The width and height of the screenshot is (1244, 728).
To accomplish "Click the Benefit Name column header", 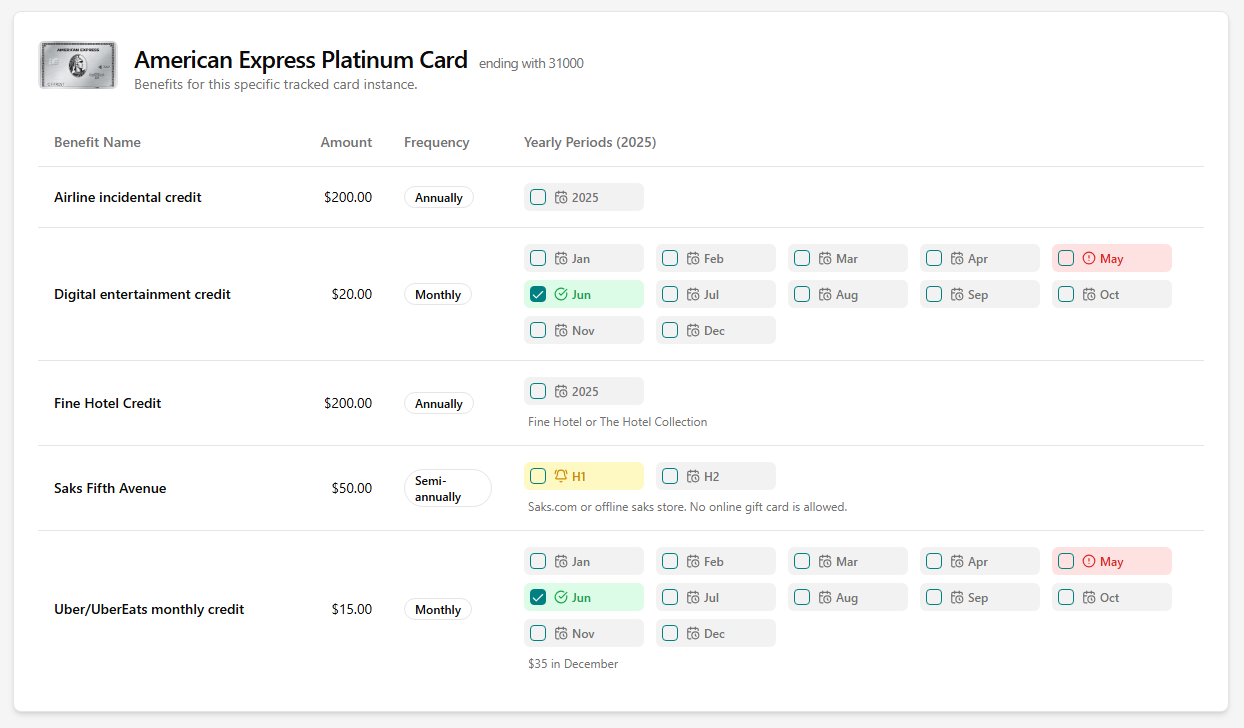I will [x=97, y=142].
